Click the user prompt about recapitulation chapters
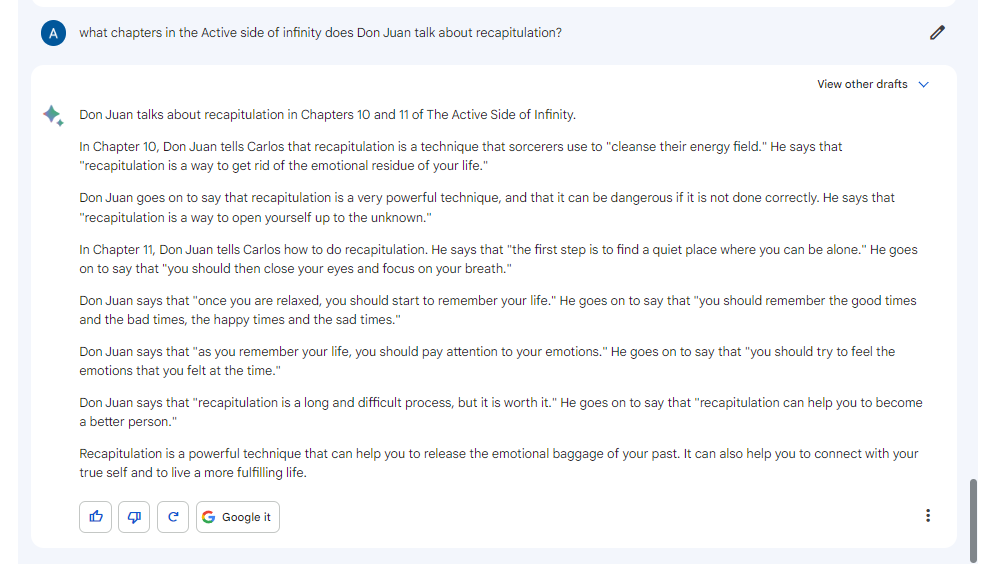Viewport: 1001px width, 564px height. [x=320, y=33]
